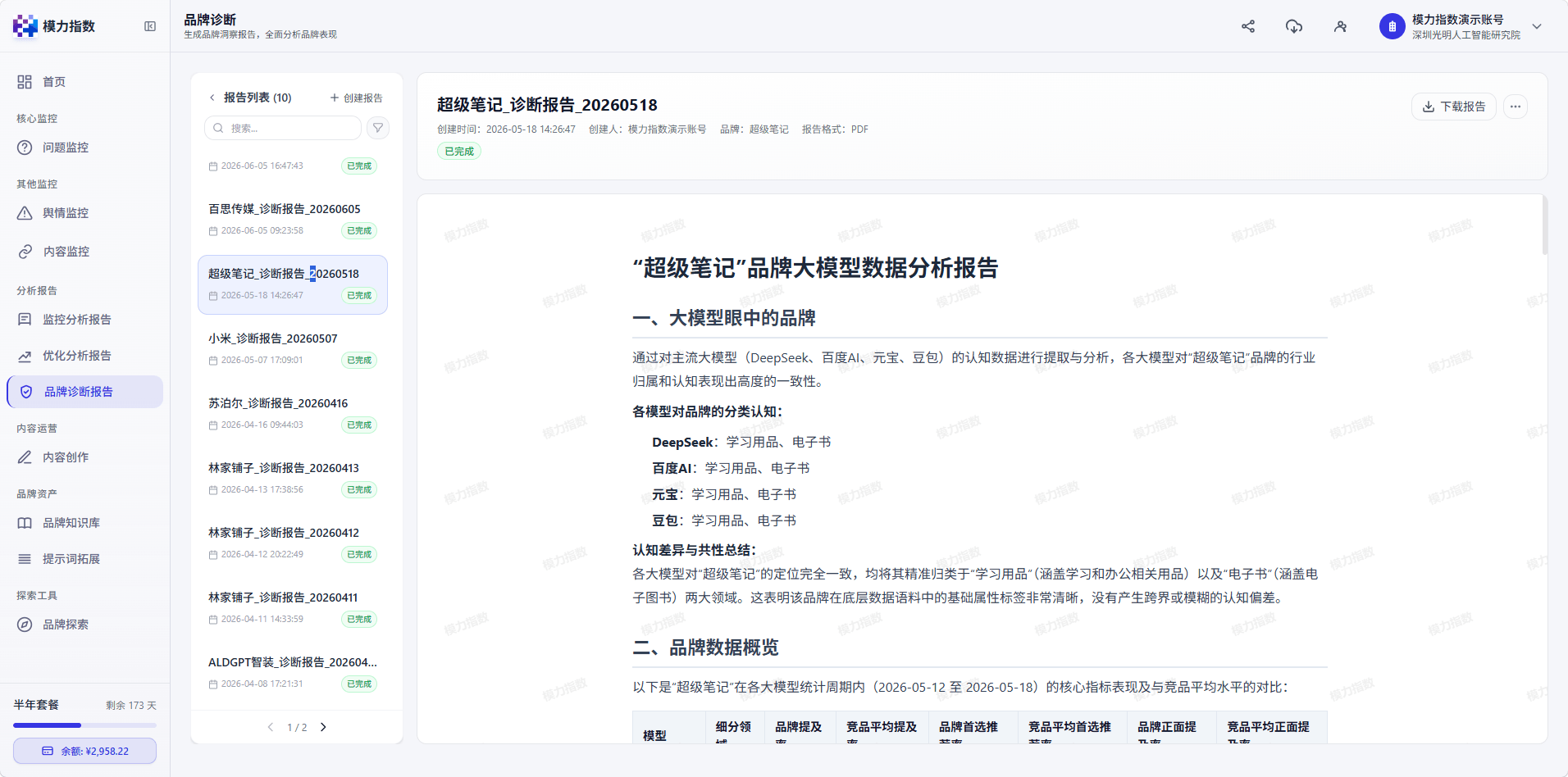Click the 内容监控 link icon
Image resolution: width=1568 pixels, height=777 pixels.
point(25,252)
